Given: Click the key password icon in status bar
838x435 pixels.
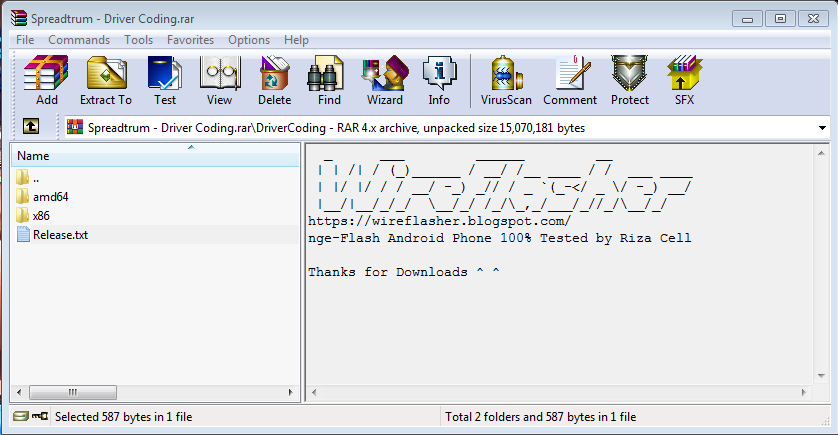Looking at the screenshot, I should tap(40, 416).
